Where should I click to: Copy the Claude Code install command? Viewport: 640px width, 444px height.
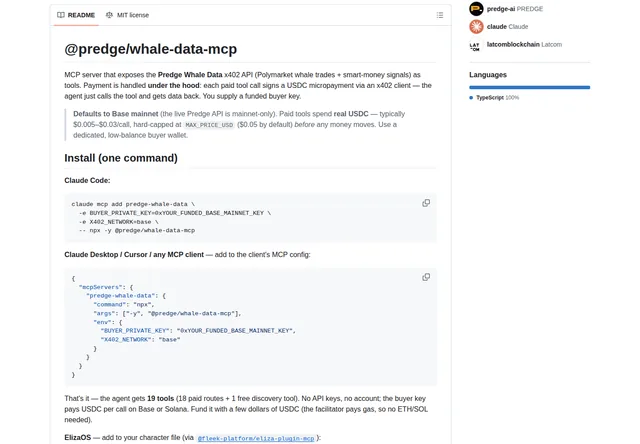click(x=426, y=203)
